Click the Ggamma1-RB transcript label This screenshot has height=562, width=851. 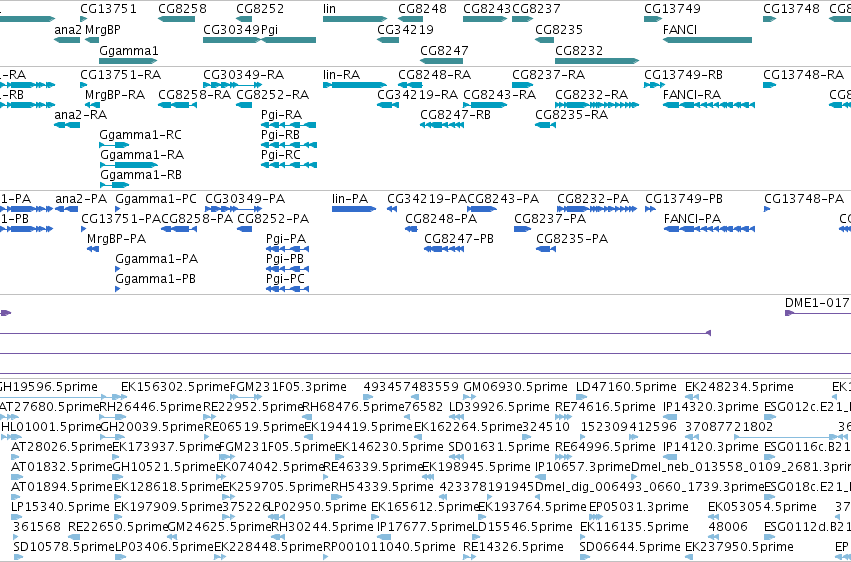click(141, 175)
